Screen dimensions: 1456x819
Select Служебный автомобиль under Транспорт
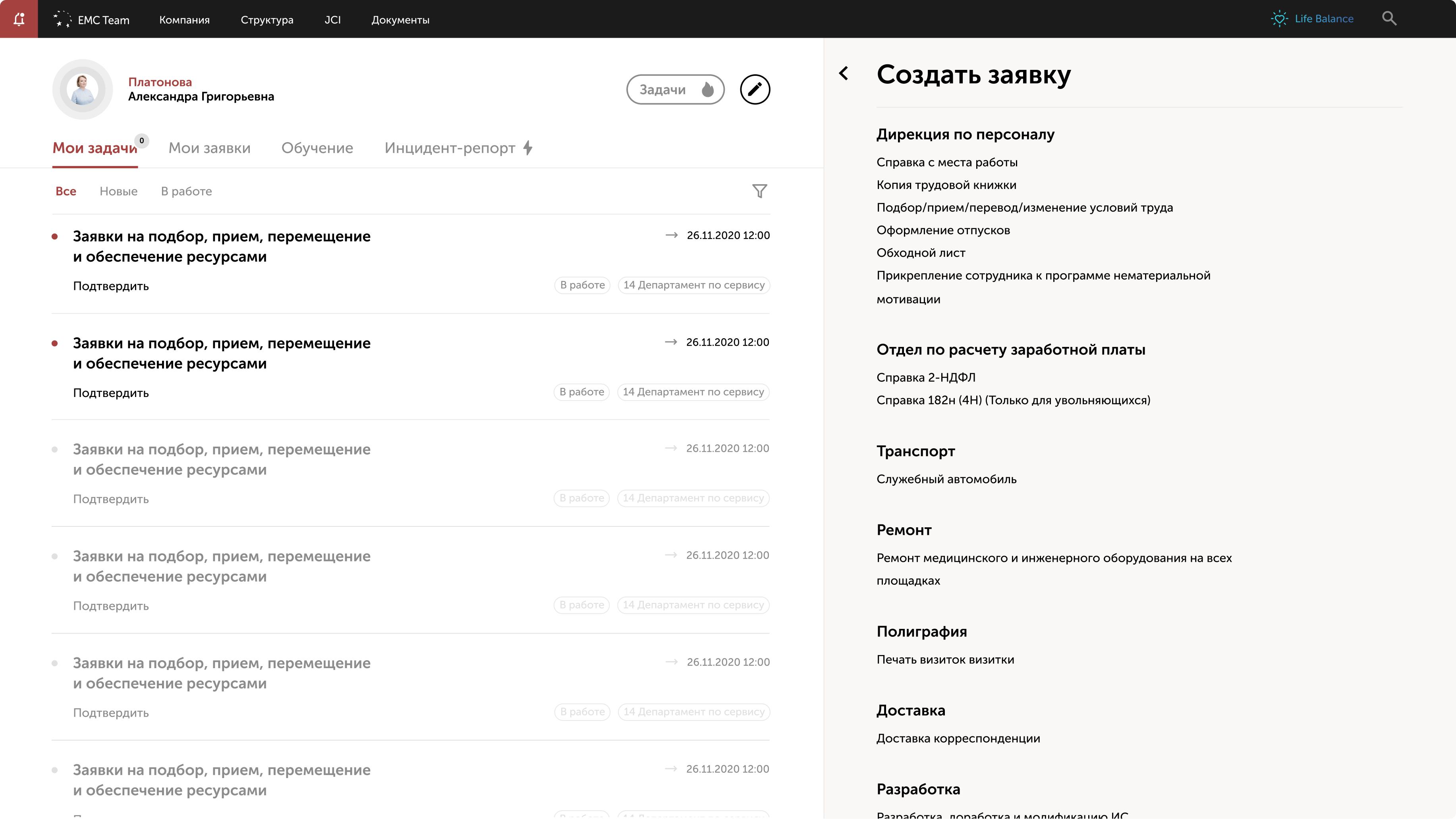(946, 479)
